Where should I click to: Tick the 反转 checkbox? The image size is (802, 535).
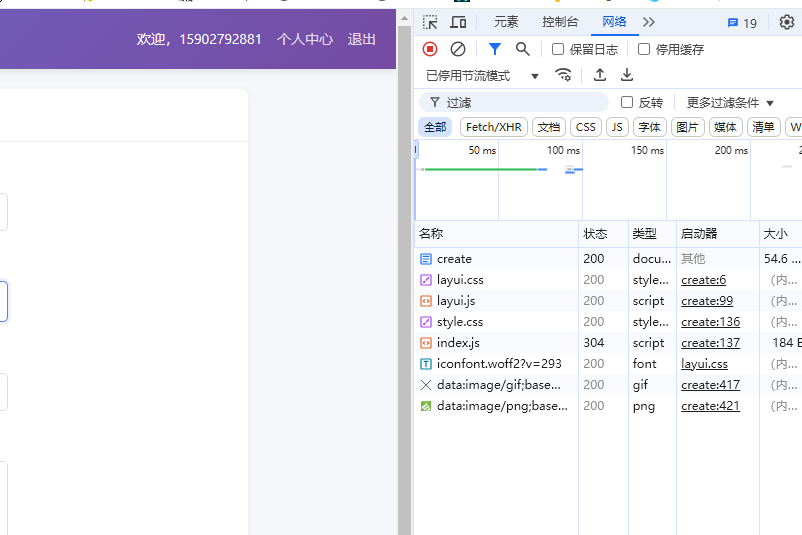pos(627,102)
